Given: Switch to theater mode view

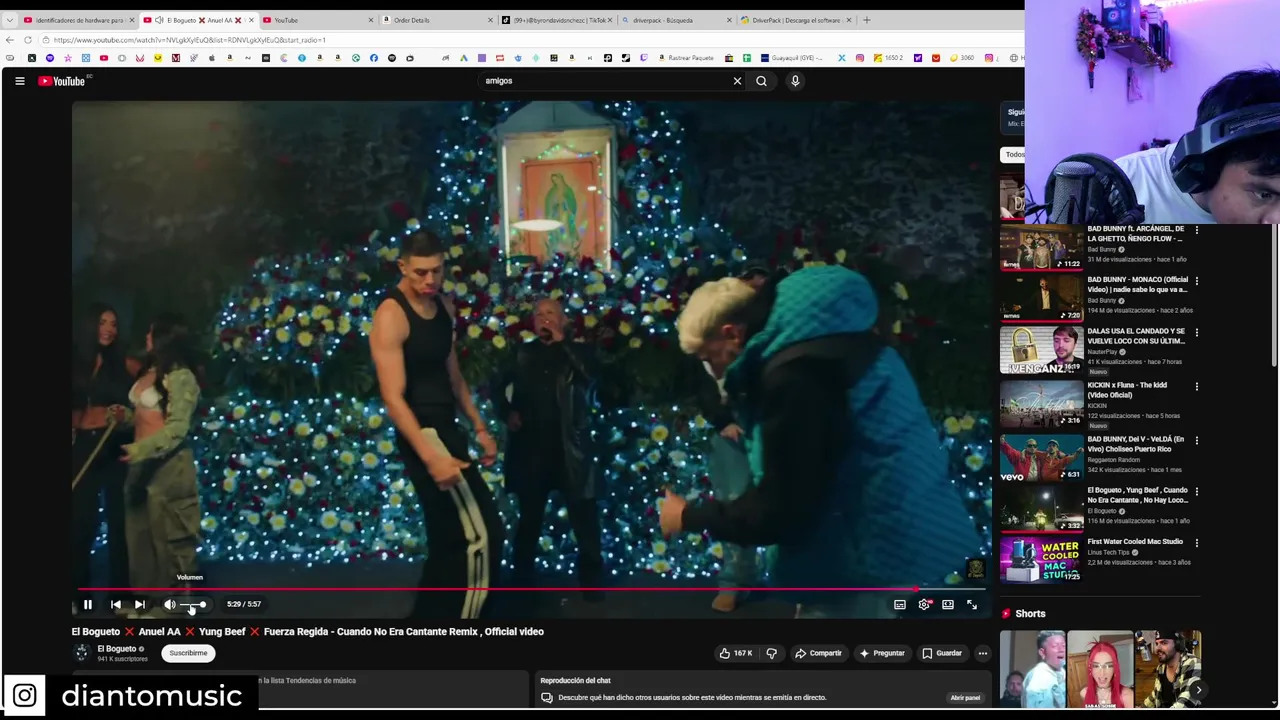Looking at the screenshot, I should pos(948,604).
